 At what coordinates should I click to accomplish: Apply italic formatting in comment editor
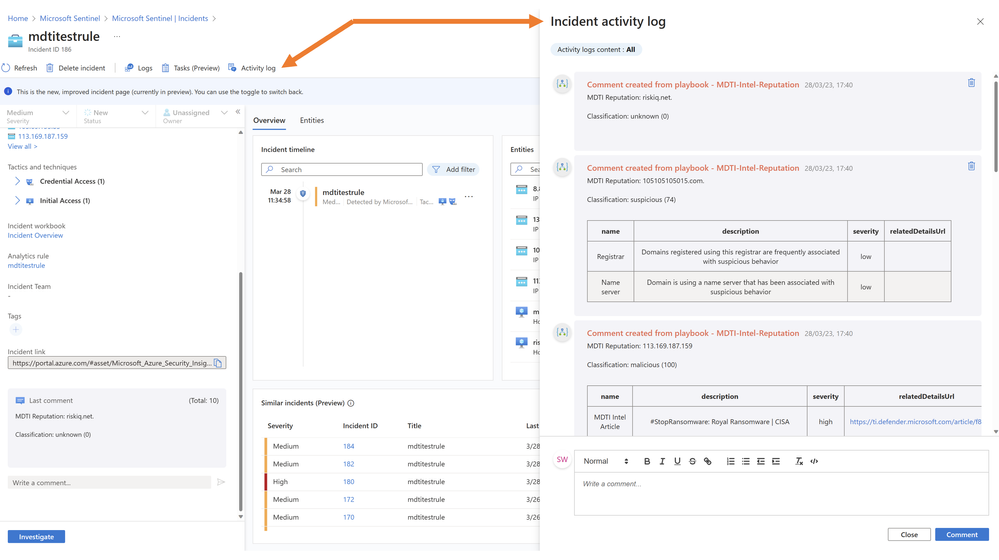(x=662, y=461)
